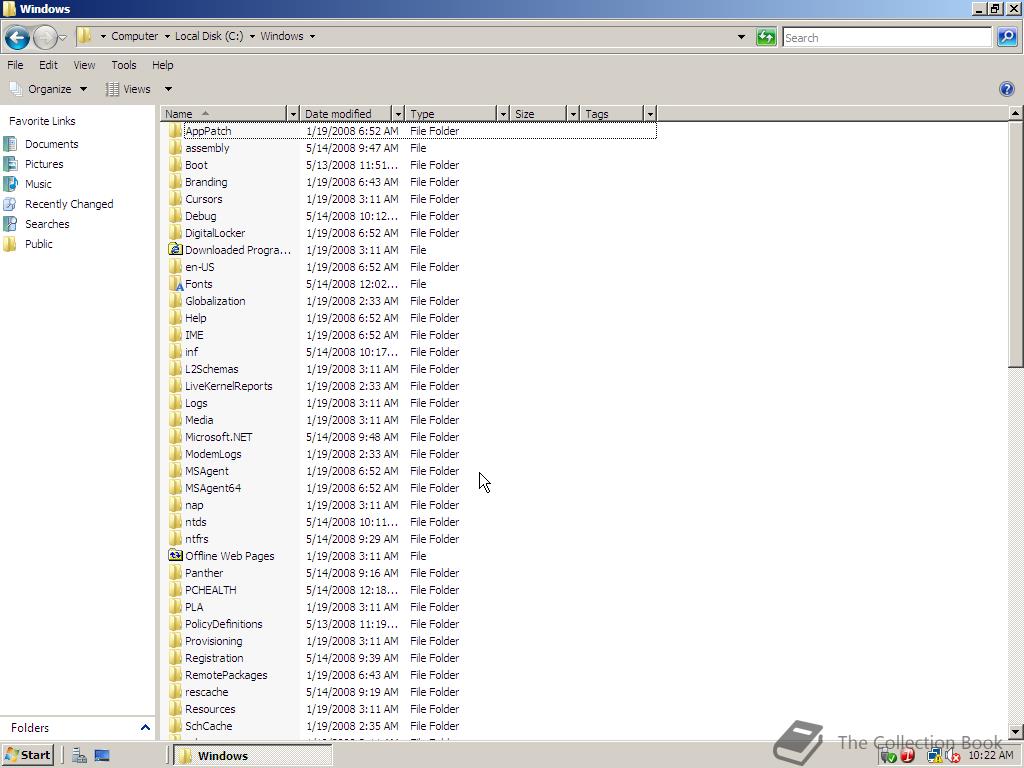Click the Windows taskbar button

coord(253,756)
